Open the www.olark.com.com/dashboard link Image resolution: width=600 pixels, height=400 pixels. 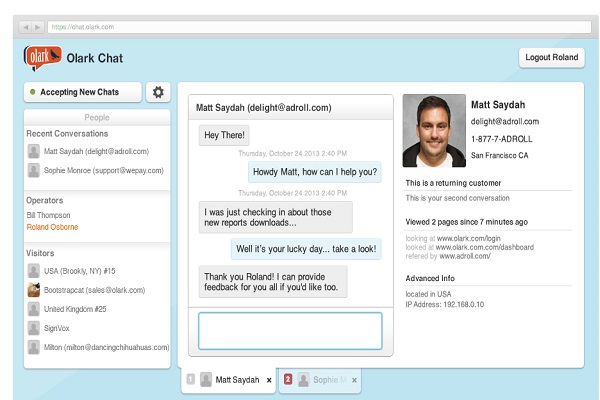pyautogui.click(x=485, y=247)
